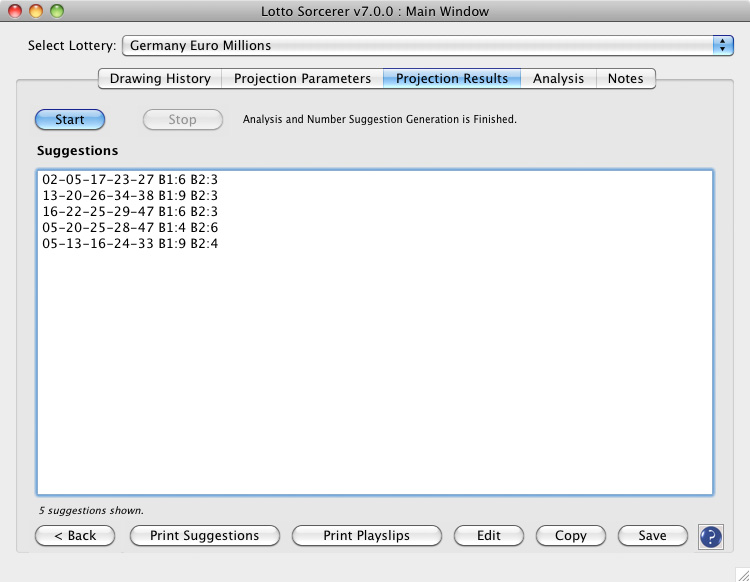The width and height of the screenshot is (750, 582).
Task: Switch to the Projection Parameters tab
Action: tap(302, 78)
